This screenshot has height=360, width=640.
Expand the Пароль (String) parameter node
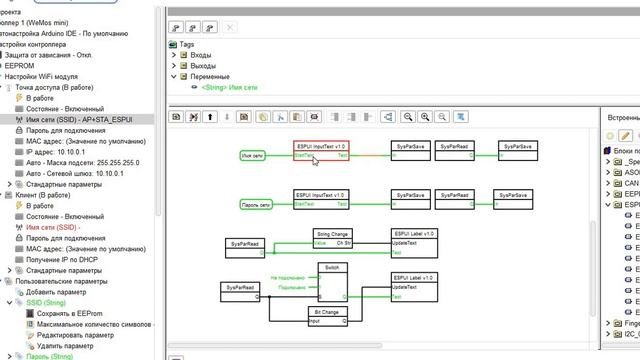[x=9, y=356]
